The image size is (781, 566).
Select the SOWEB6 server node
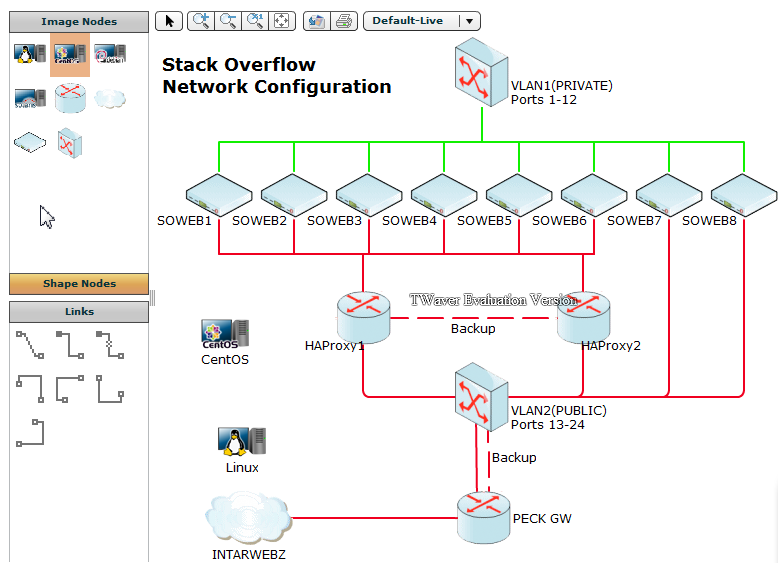[x=594, y=195]
